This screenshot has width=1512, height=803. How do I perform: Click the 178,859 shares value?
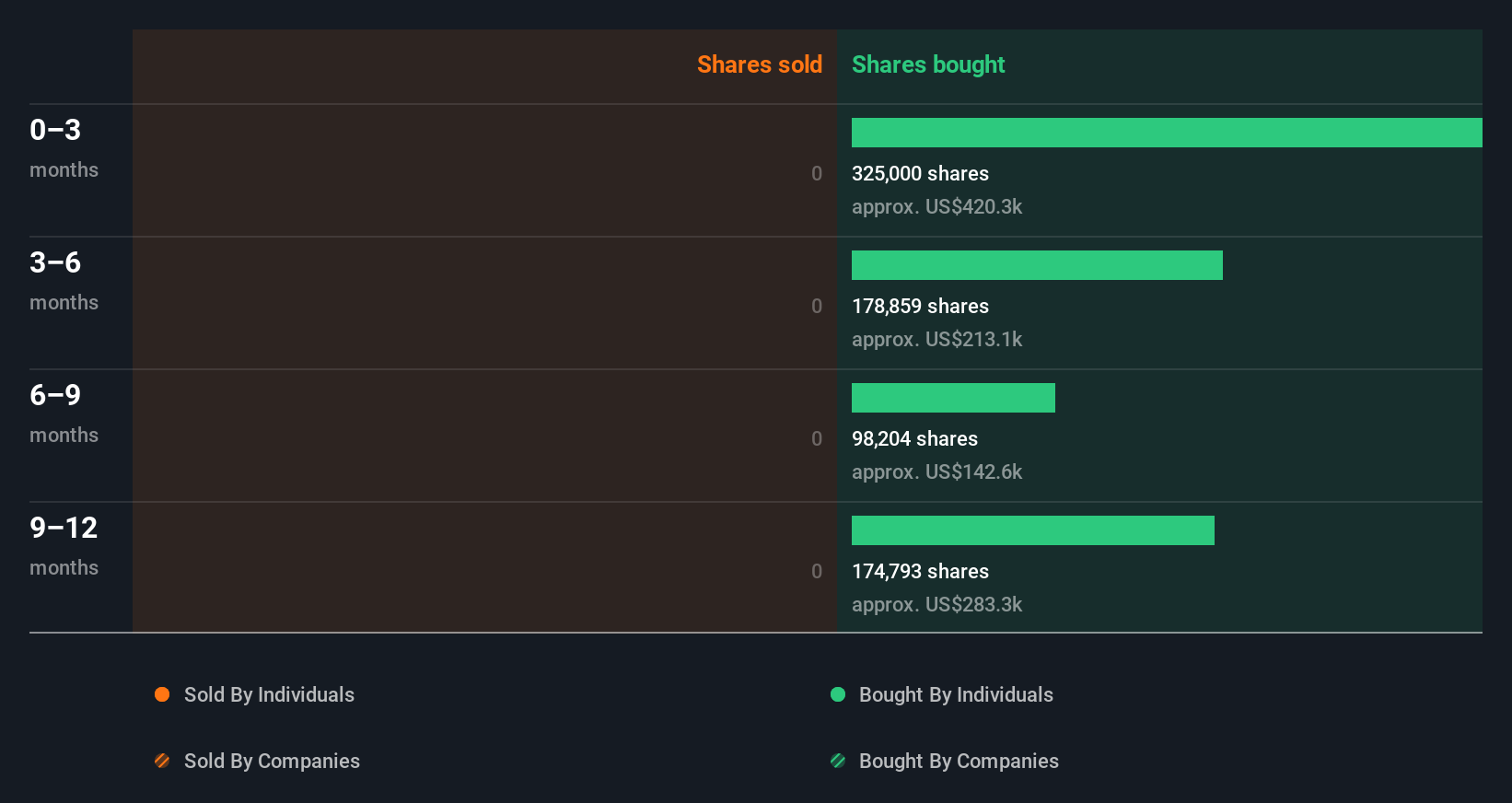(x=920, y=306)
